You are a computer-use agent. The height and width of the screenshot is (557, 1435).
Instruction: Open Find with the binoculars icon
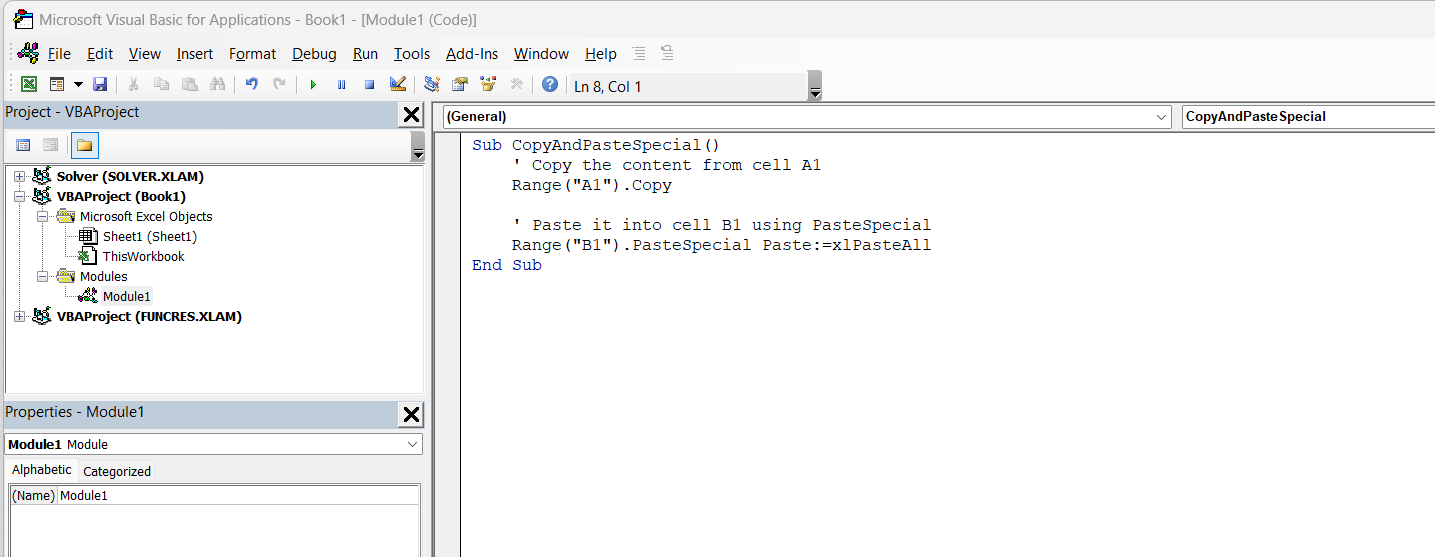coord(217,85)
